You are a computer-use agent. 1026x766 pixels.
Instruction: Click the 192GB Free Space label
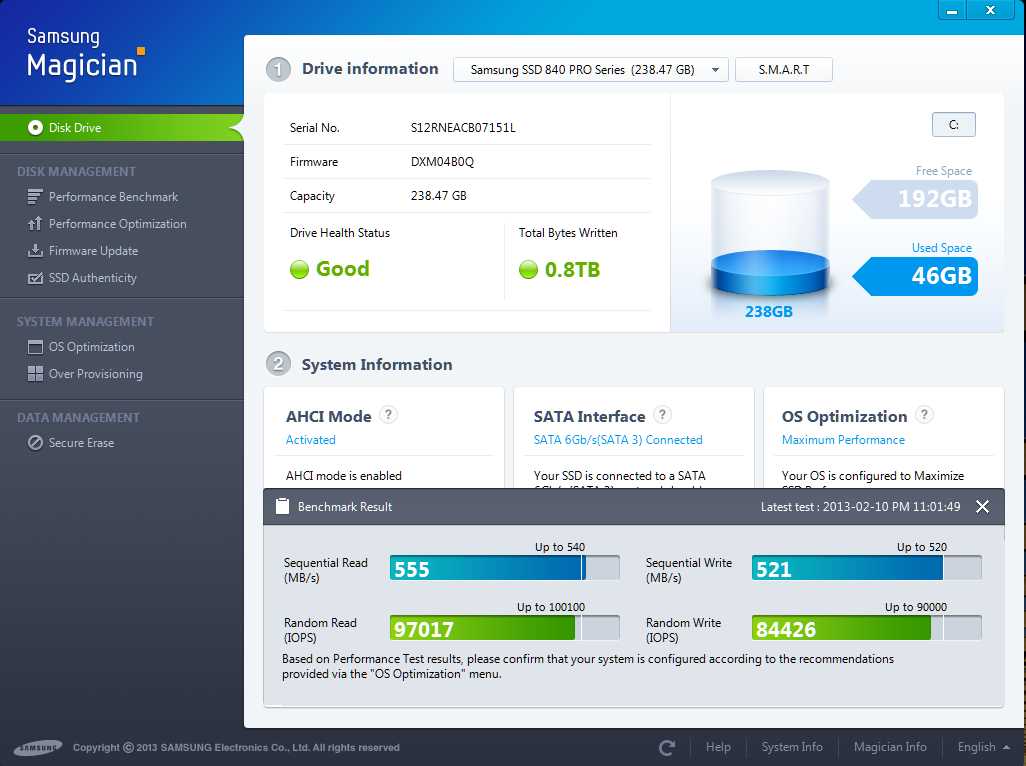(x=916, y=198)
